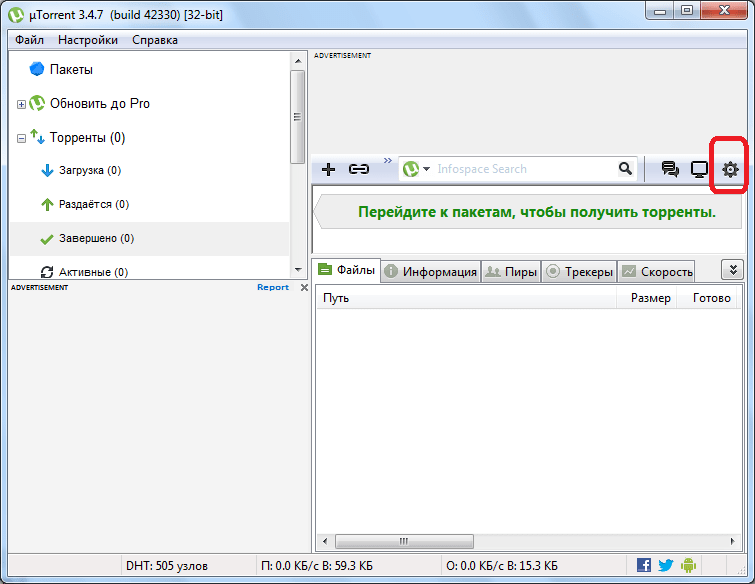The height and width of the screenshot is (584, 755).
Task: Maximize the µTorrent window
Action: coord(687,11)
